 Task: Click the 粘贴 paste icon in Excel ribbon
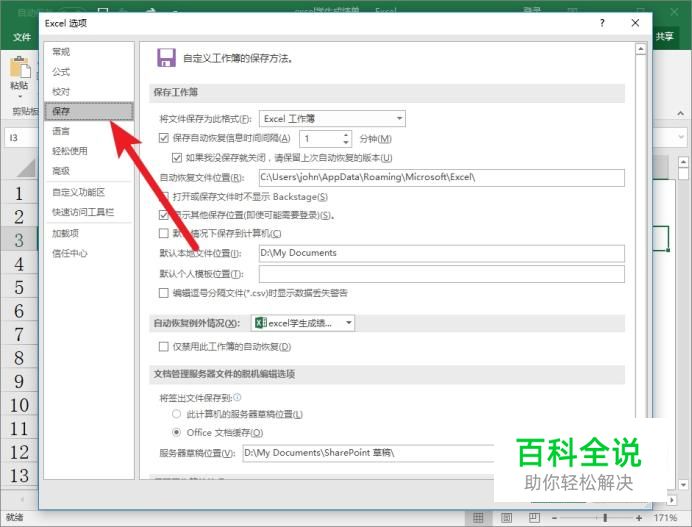20,68
